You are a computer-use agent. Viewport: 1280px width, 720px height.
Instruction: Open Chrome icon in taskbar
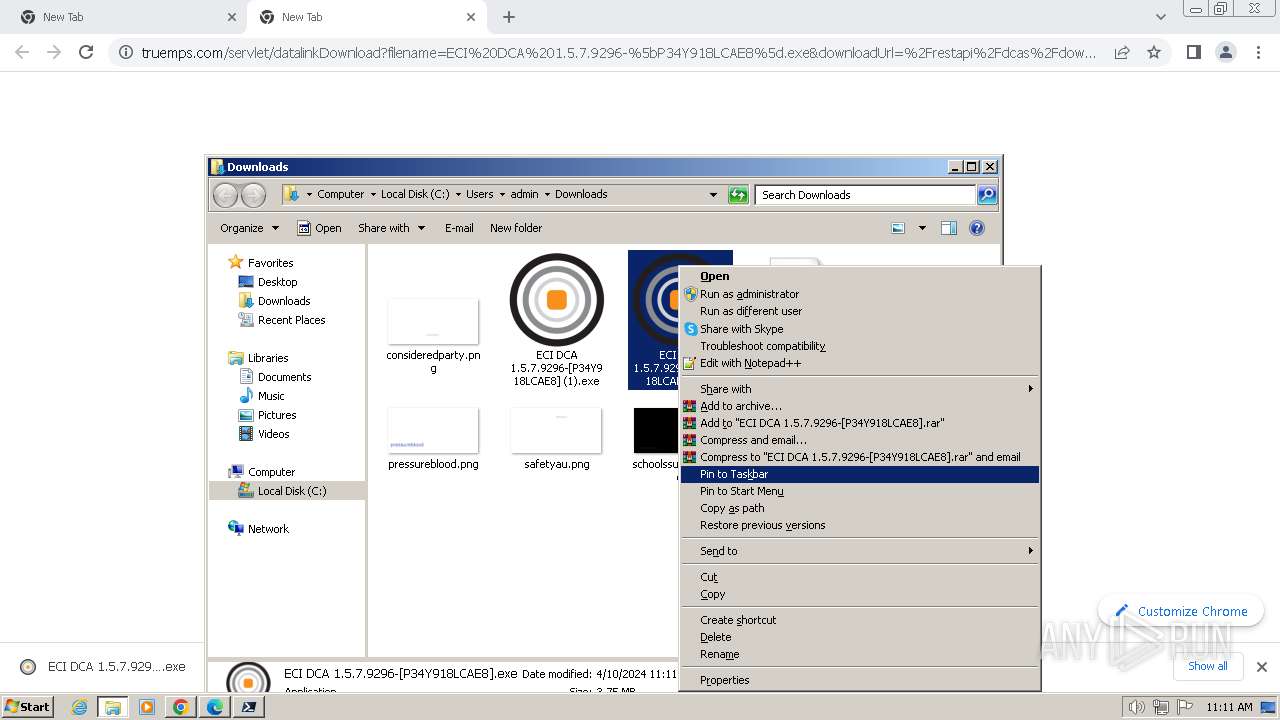click(x=181, y=707)
